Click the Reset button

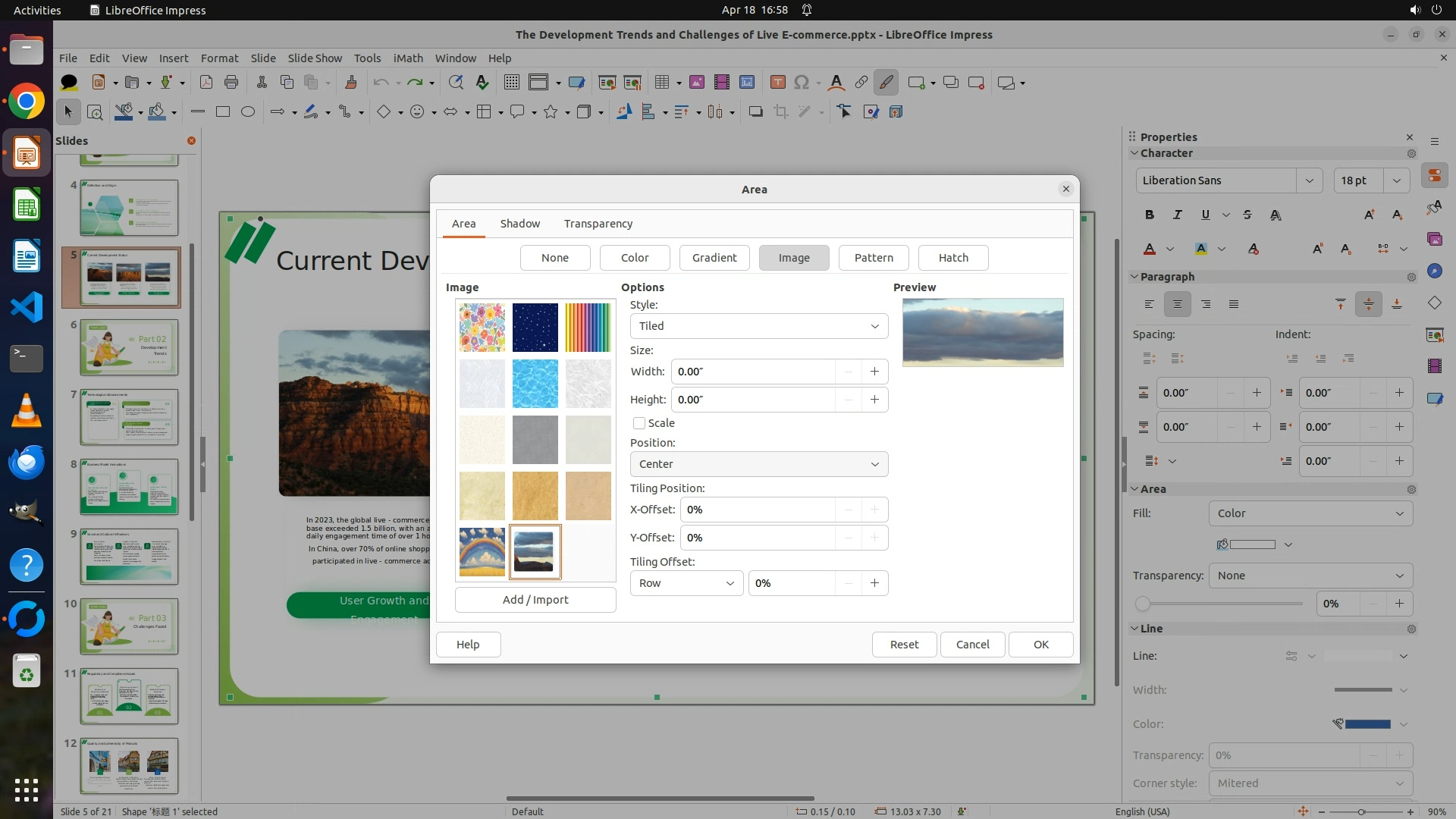(904, 645)
